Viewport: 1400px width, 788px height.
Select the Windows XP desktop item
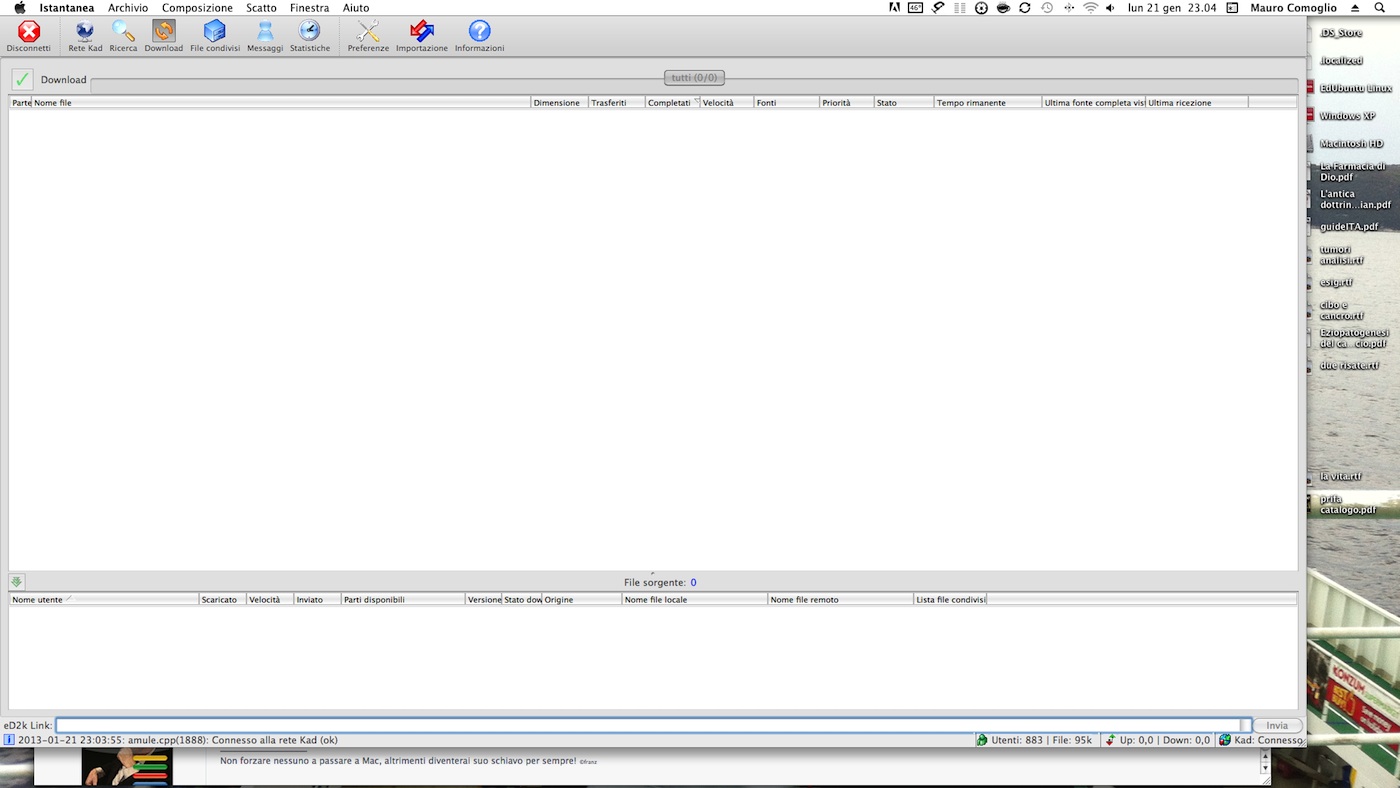click(x=1347, y=116)
